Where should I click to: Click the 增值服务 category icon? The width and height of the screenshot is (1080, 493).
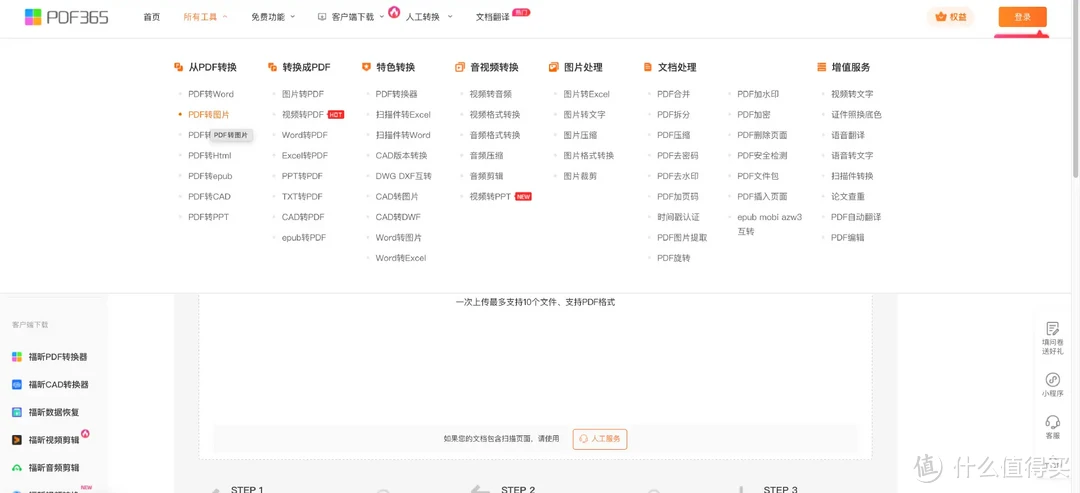pos(821,67)
